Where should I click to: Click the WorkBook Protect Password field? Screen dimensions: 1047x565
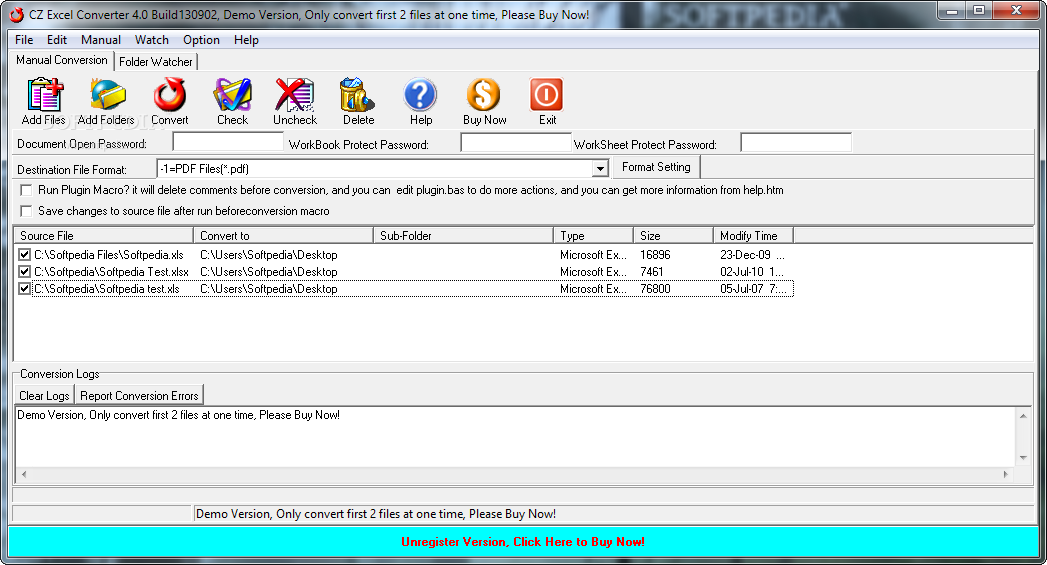[x=515, y=142]
